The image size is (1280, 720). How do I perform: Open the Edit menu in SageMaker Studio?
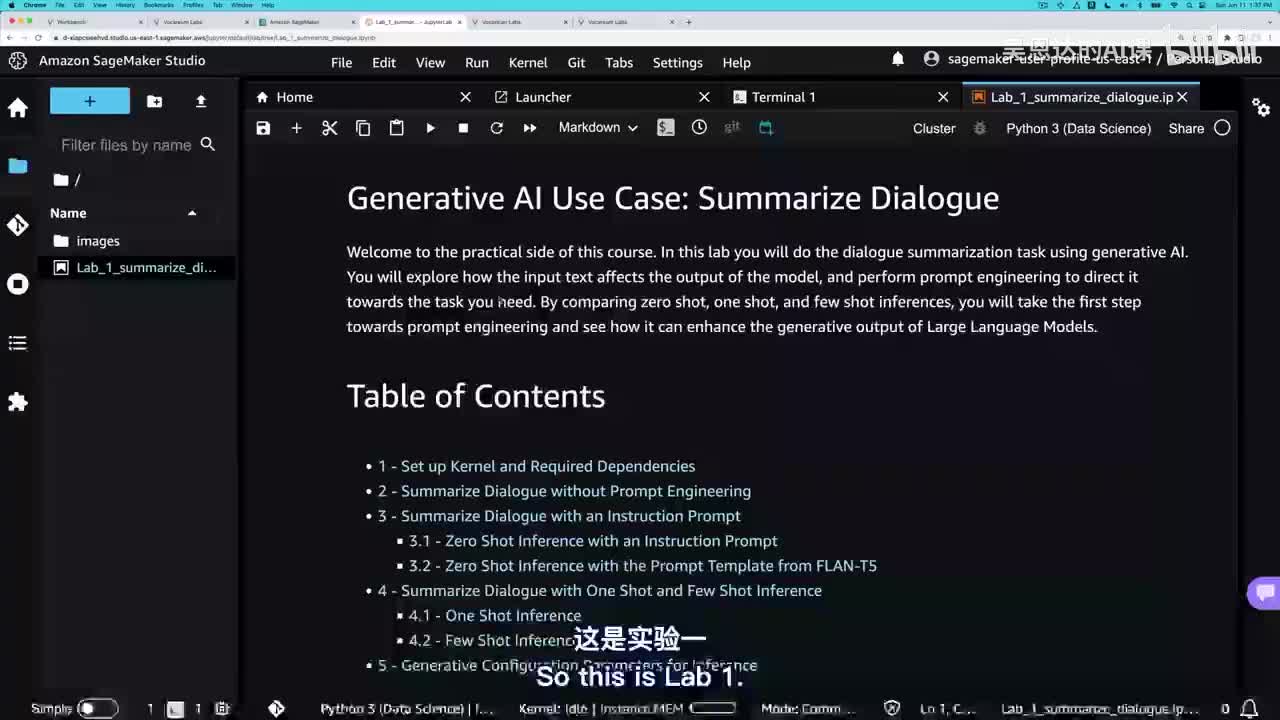point(384,62)
